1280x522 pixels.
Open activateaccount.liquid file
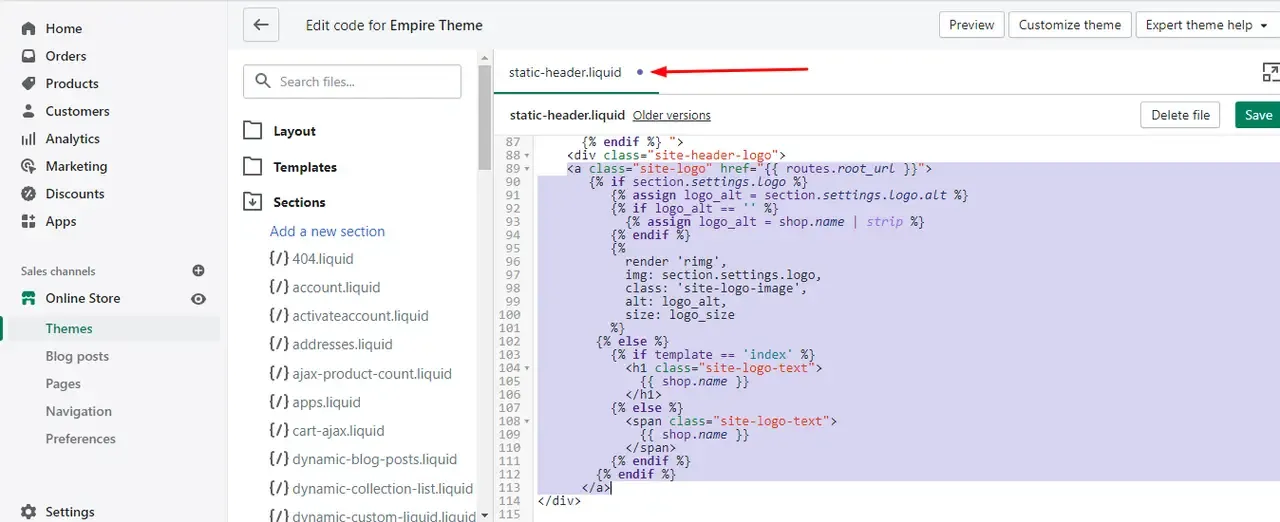(x=360, y=316)
